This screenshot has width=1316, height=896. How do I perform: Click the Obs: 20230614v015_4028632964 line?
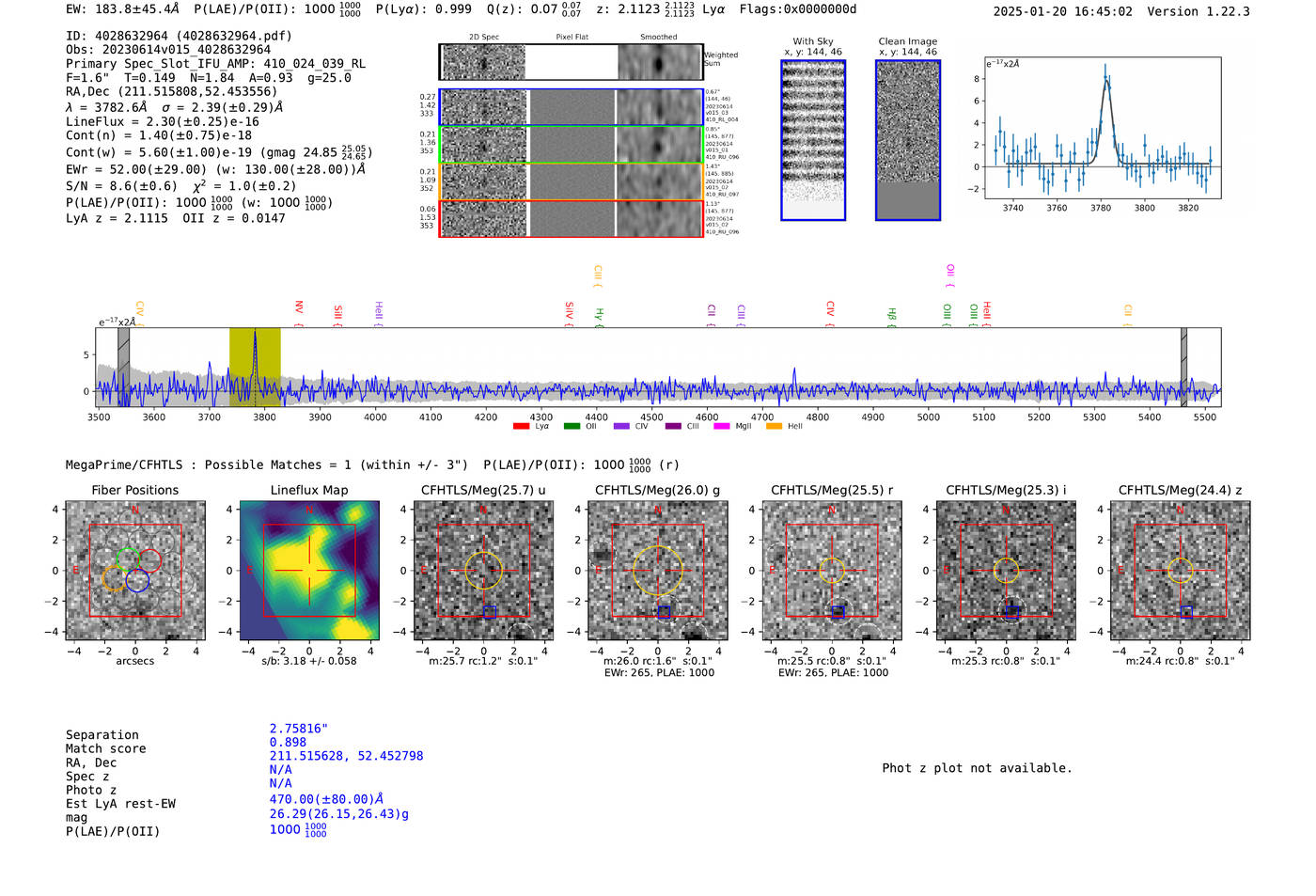click(x=168, y=49)
